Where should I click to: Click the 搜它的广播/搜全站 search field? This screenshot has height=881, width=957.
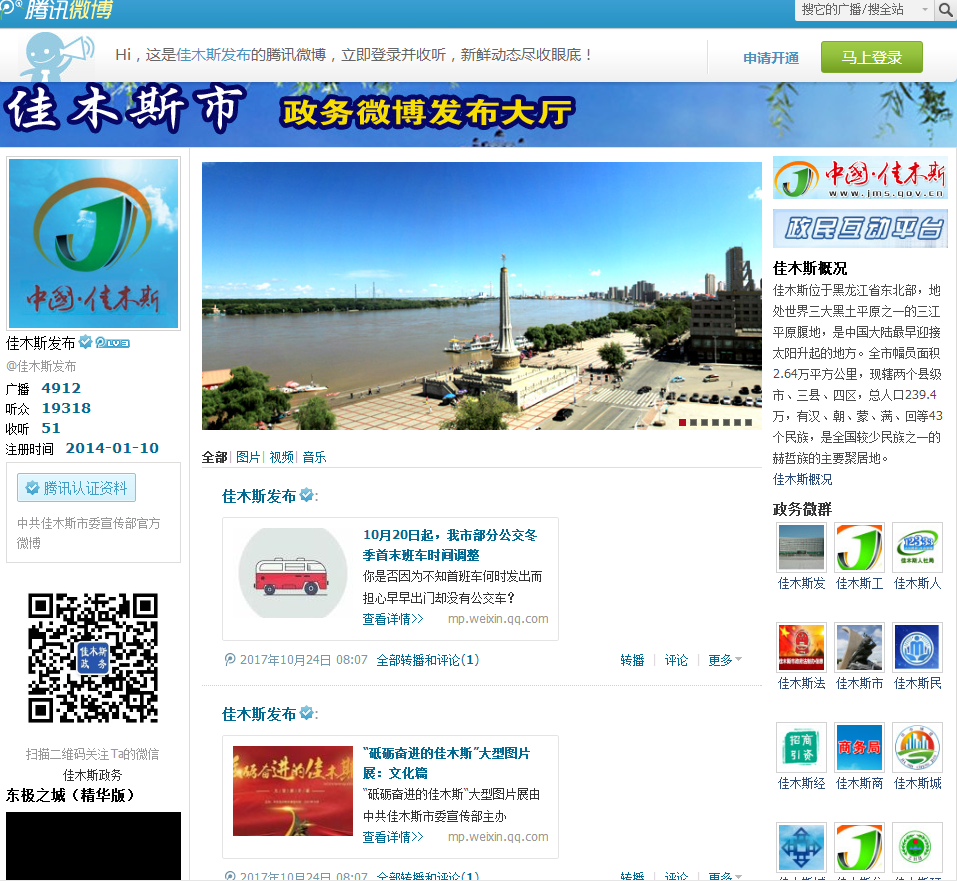click(x=853, y=10)
